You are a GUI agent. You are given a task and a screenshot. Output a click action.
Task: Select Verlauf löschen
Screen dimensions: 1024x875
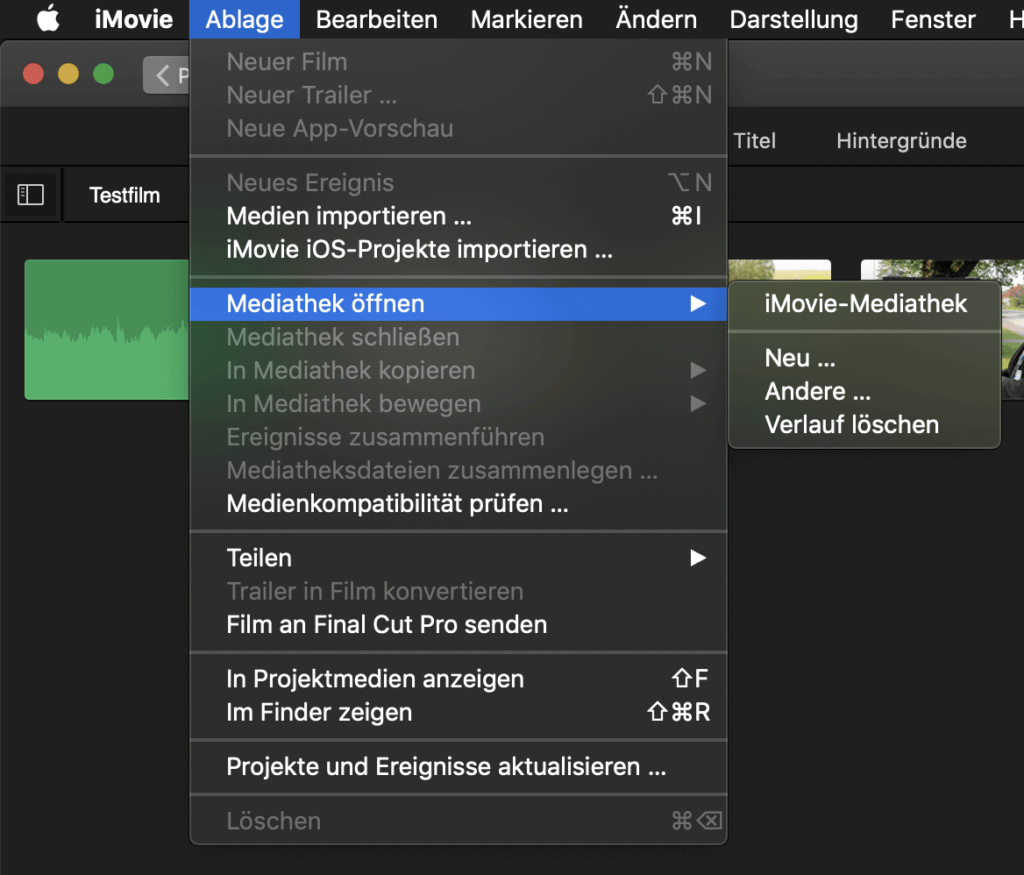851,424
